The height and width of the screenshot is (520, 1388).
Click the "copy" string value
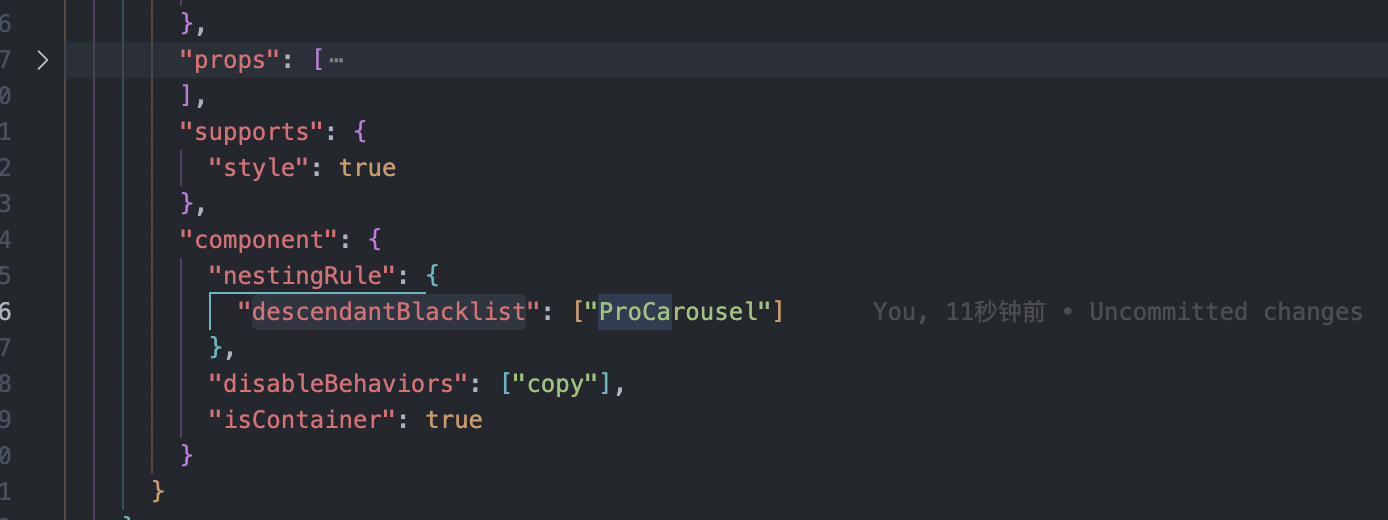555,384
